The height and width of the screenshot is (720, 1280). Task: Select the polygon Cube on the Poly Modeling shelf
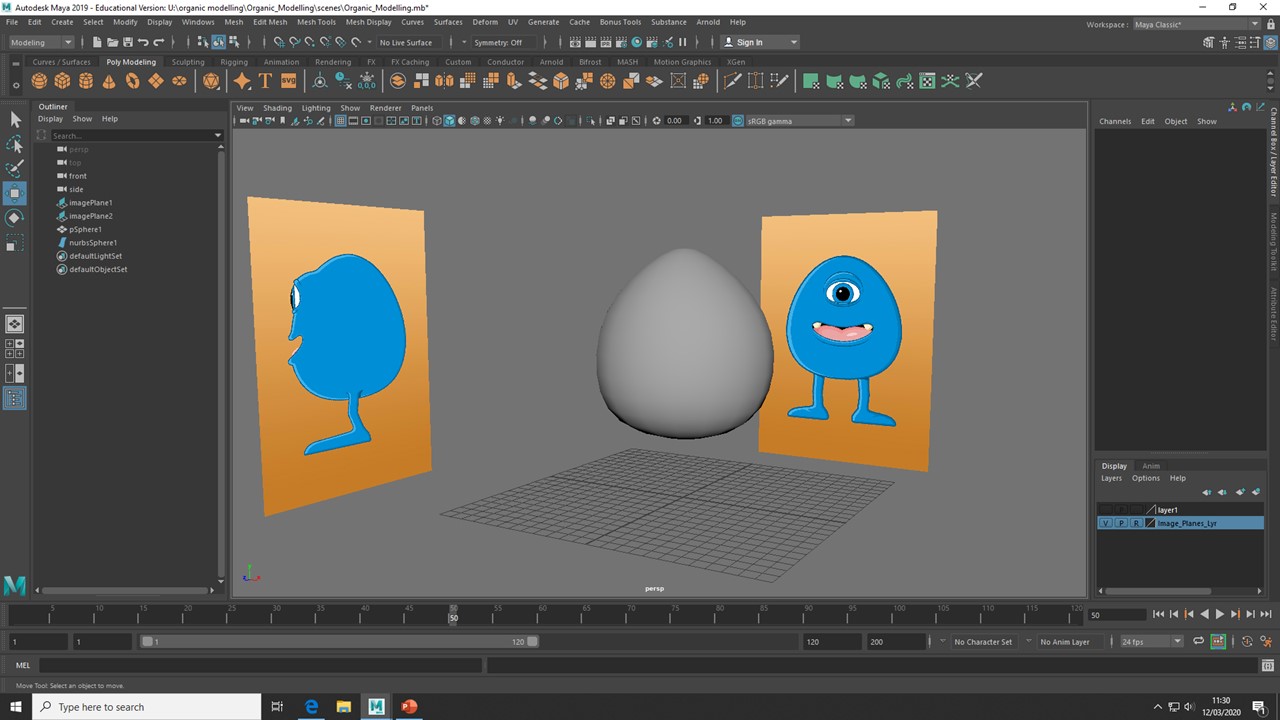coord(61,81)
